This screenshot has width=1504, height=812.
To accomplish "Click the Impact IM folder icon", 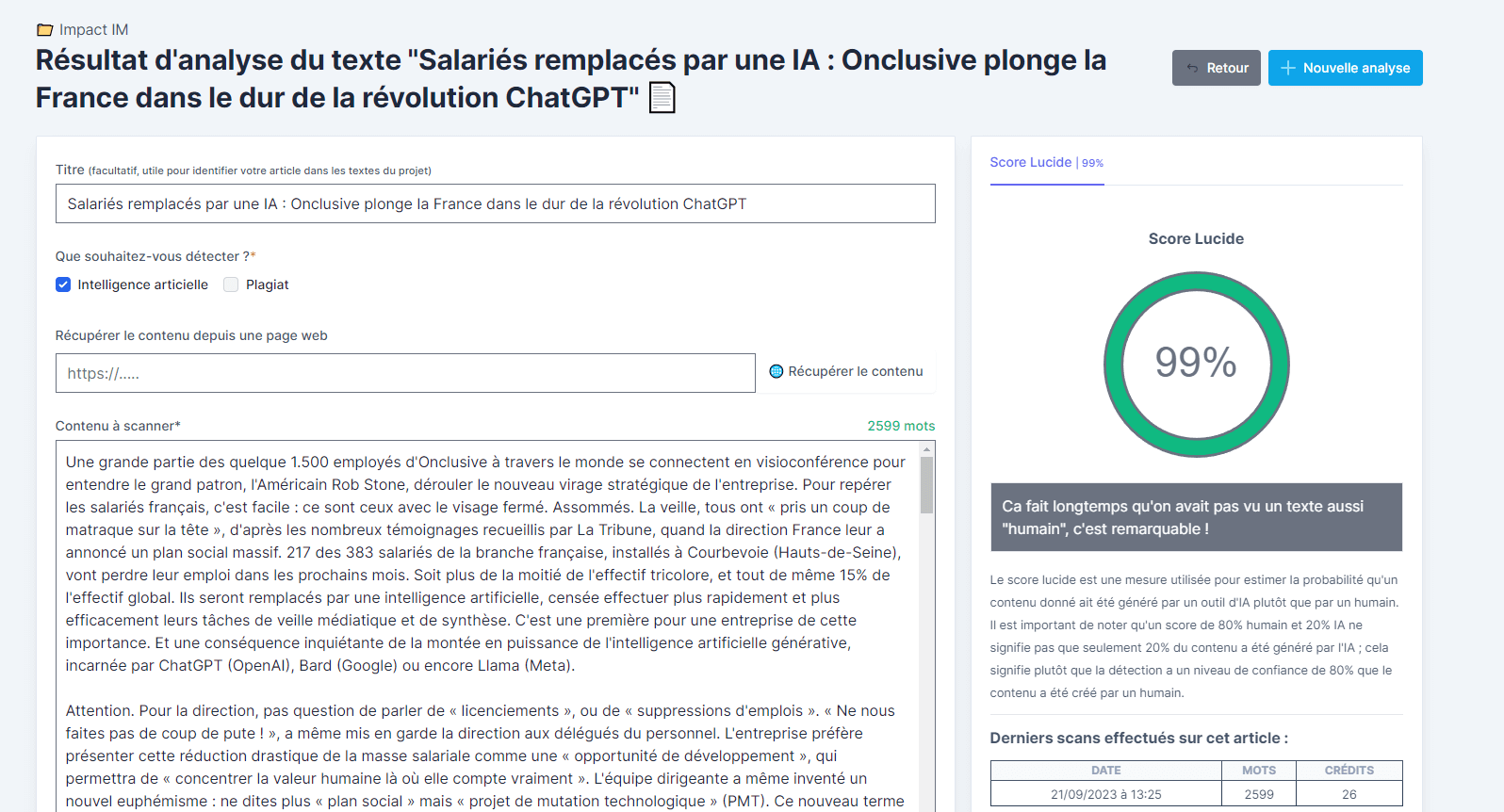I will pyautogui.click(x=44, y=30).
